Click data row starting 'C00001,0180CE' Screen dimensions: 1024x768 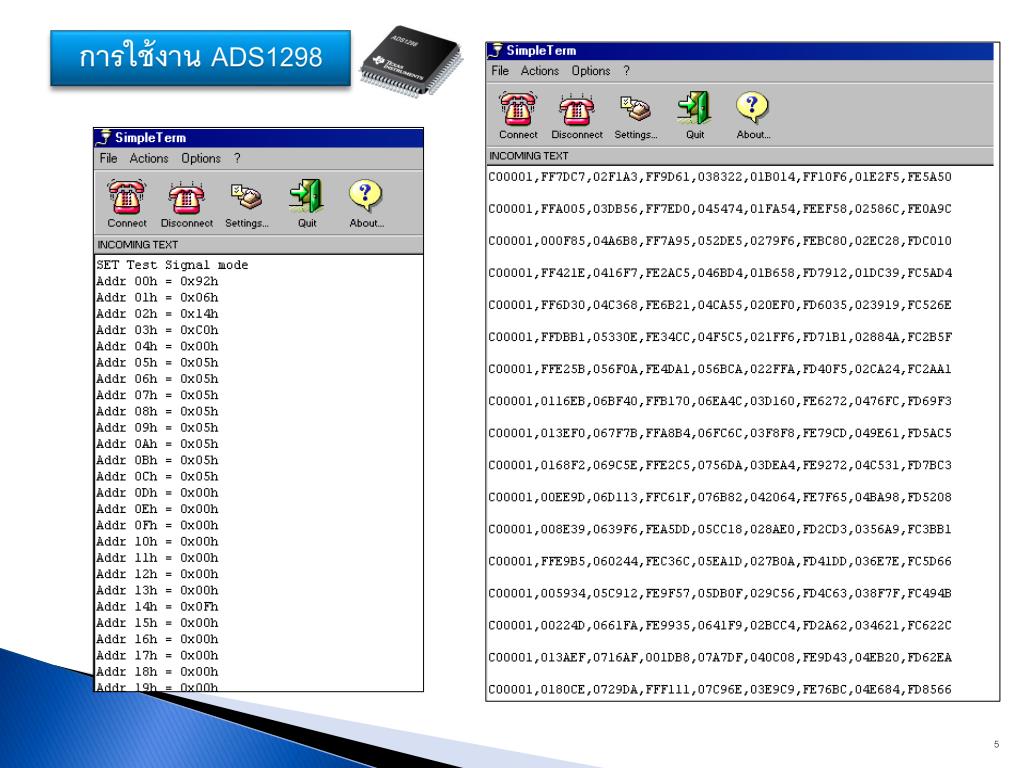tap(720, 689)
